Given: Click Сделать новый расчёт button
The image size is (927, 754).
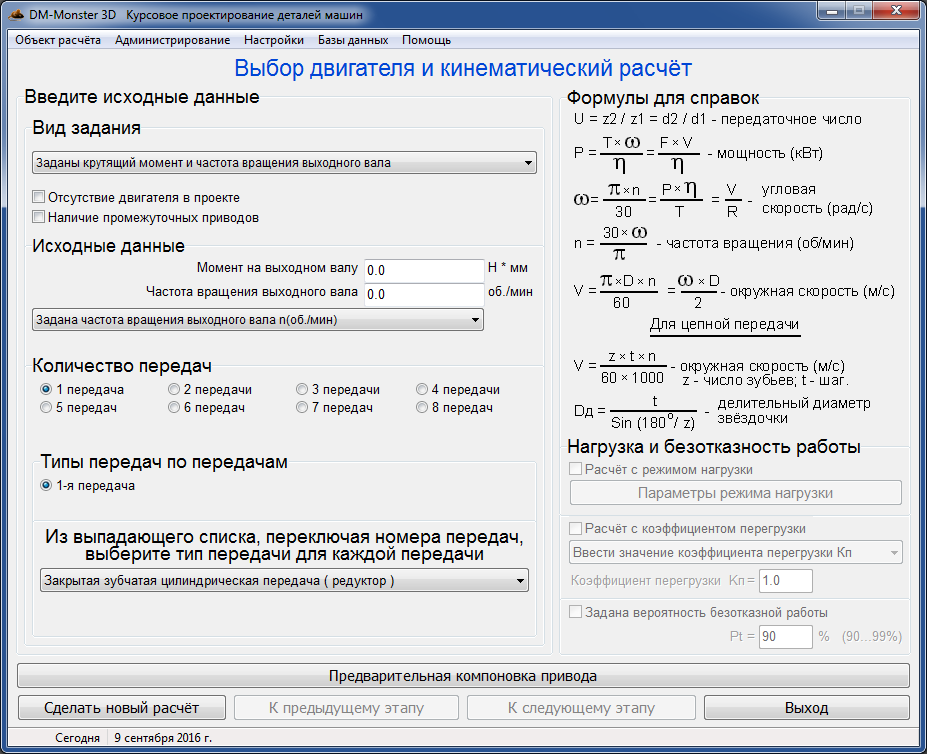Looking at the screenshot, I should tap(122, 708).
